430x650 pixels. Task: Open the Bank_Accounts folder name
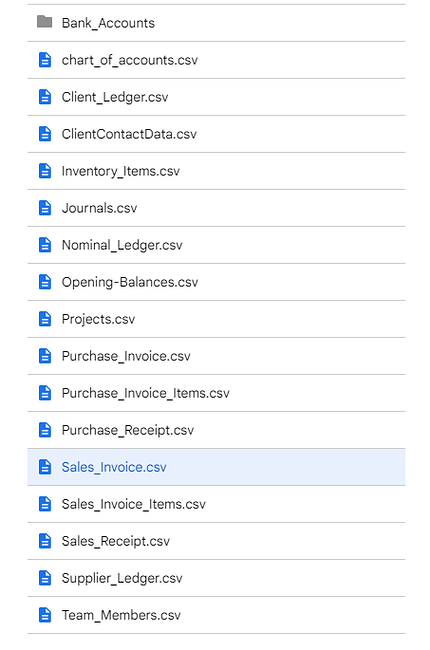pos(108,23)
